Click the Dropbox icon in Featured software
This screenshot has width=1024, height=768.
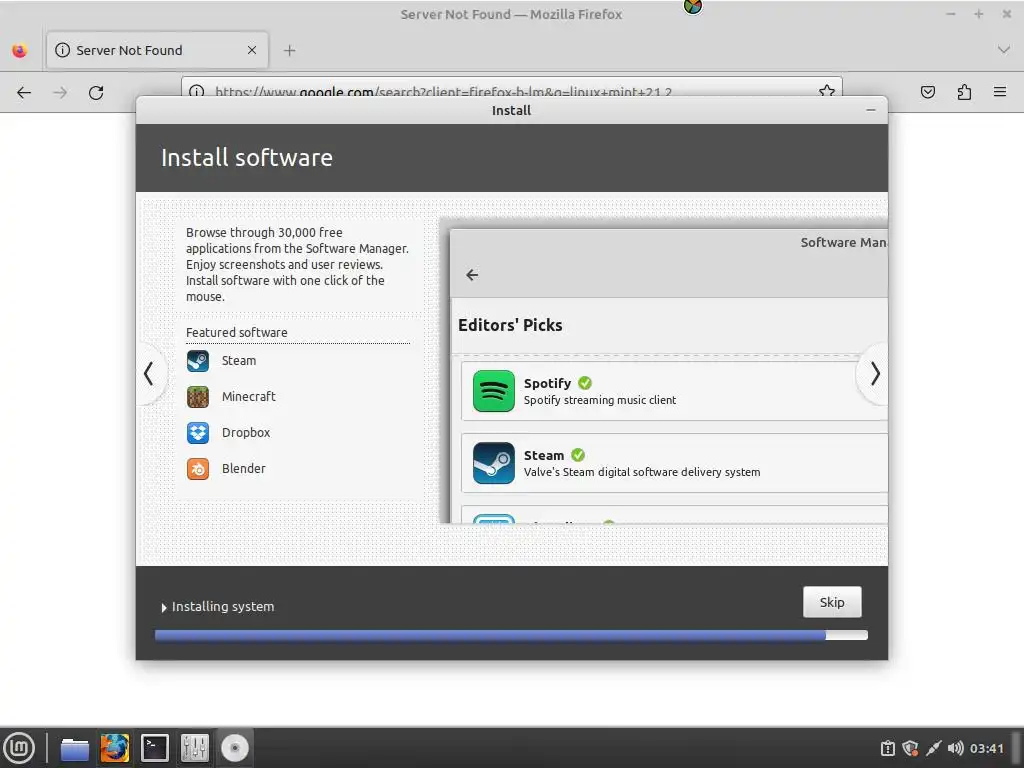pos(198,432)
